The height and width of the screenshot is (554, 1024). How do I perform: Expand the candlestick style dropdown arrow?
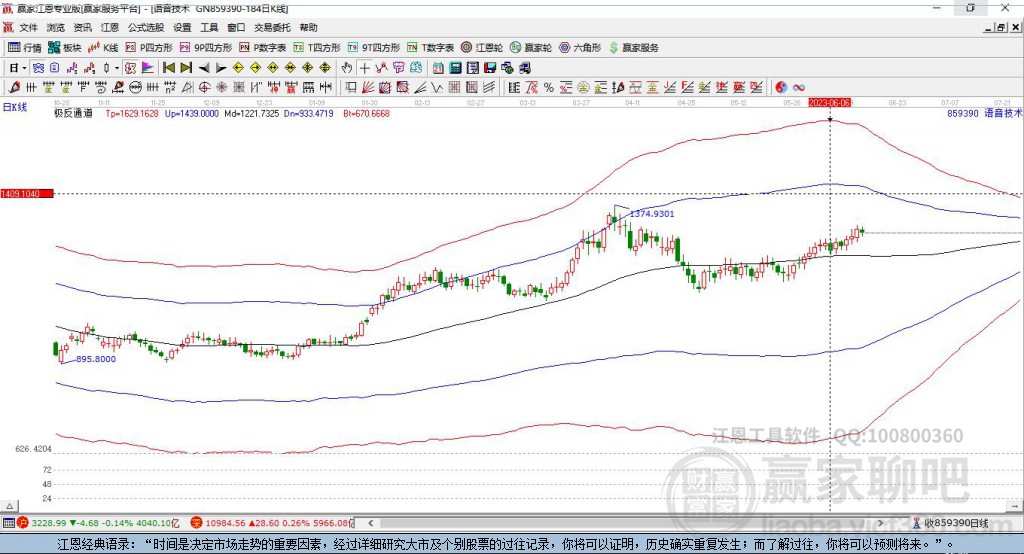(117, 68)
